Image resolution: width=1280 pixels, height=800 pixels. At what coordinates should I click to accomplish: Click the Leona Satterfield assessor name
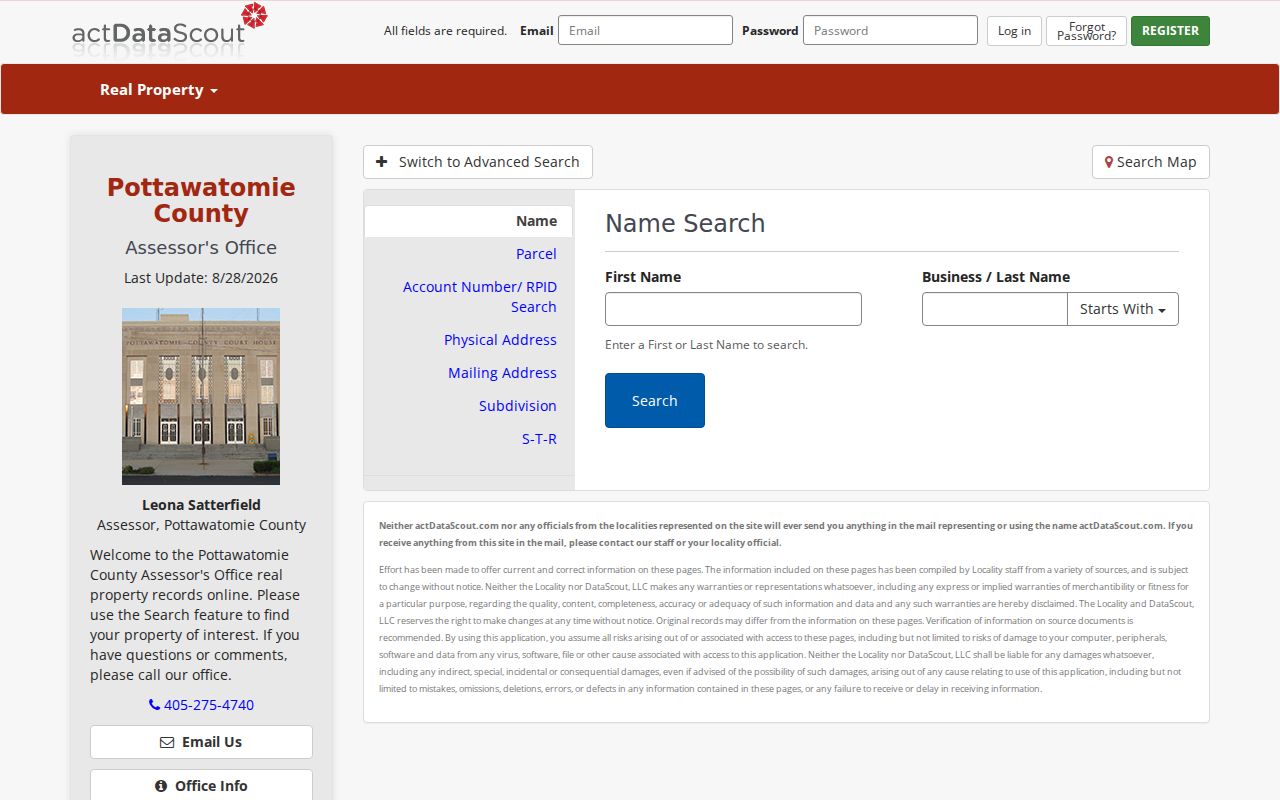point(201,505)
